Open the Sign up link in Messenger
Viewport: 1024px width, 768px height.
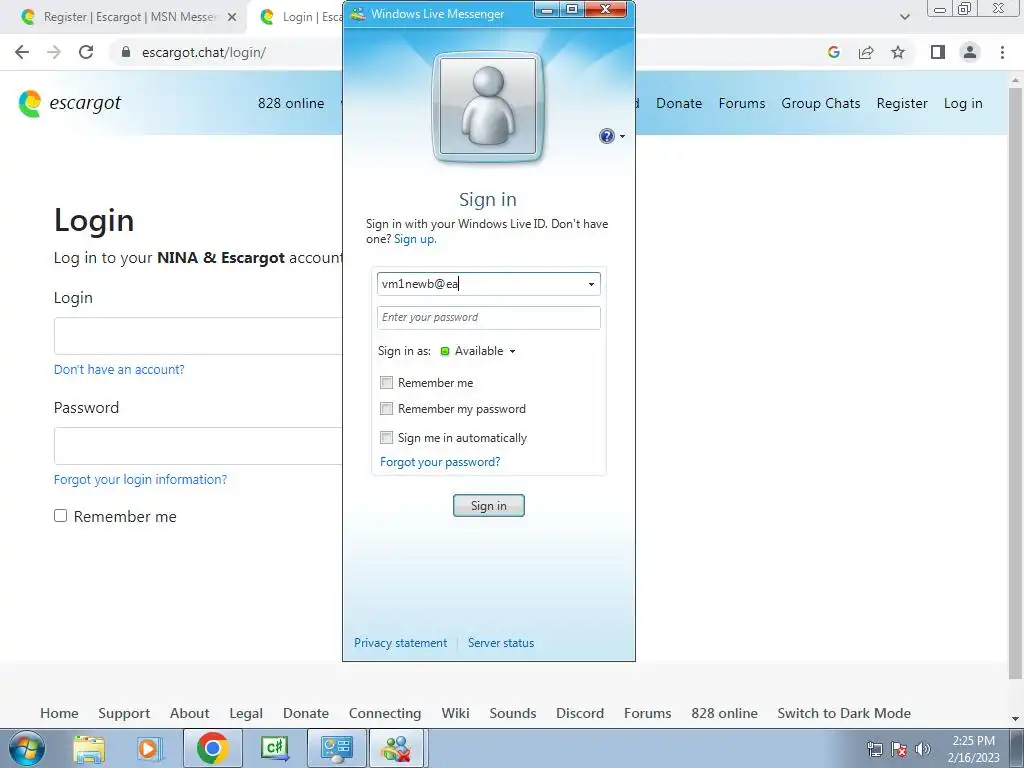[415, 239]
